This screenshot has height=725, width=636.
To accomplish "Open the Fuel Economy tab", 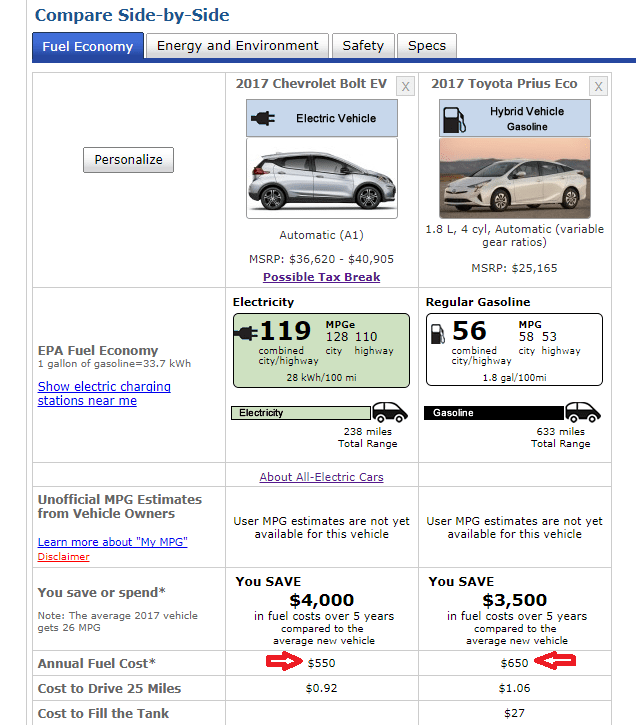I will click(x=88, y=46).
